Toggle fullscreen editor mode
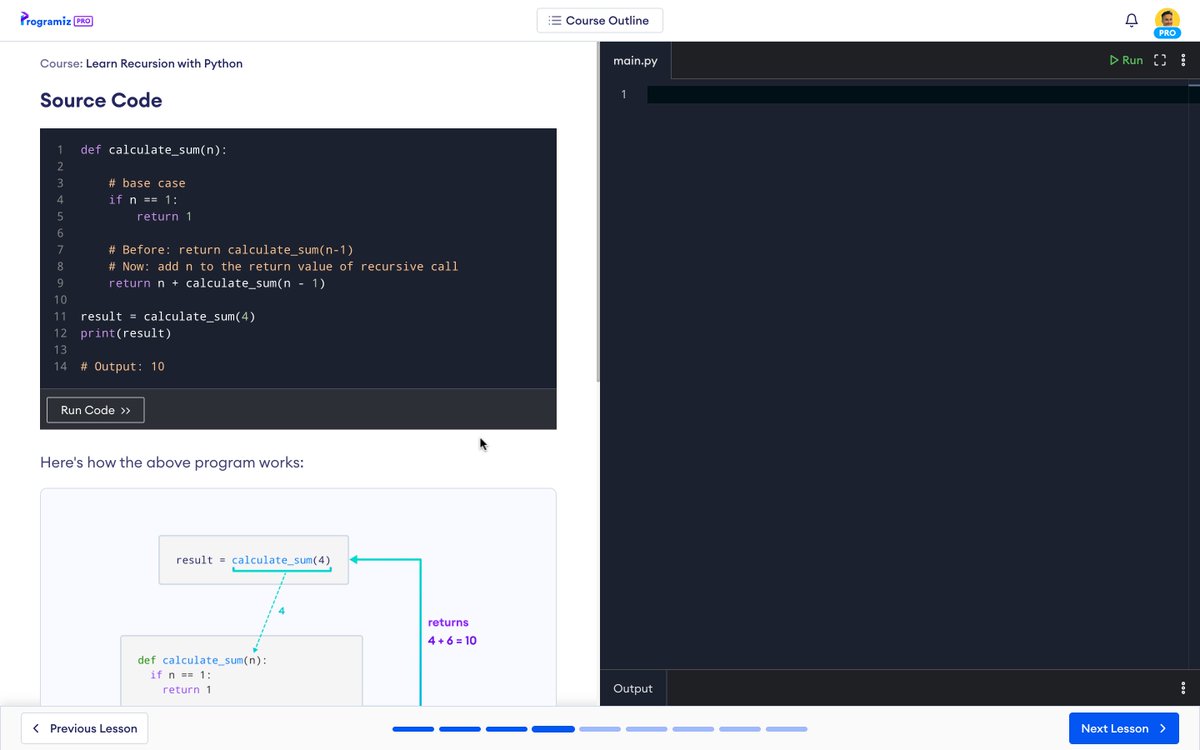Viewport: 1200px width, 750px height. tap(1160, 60)
